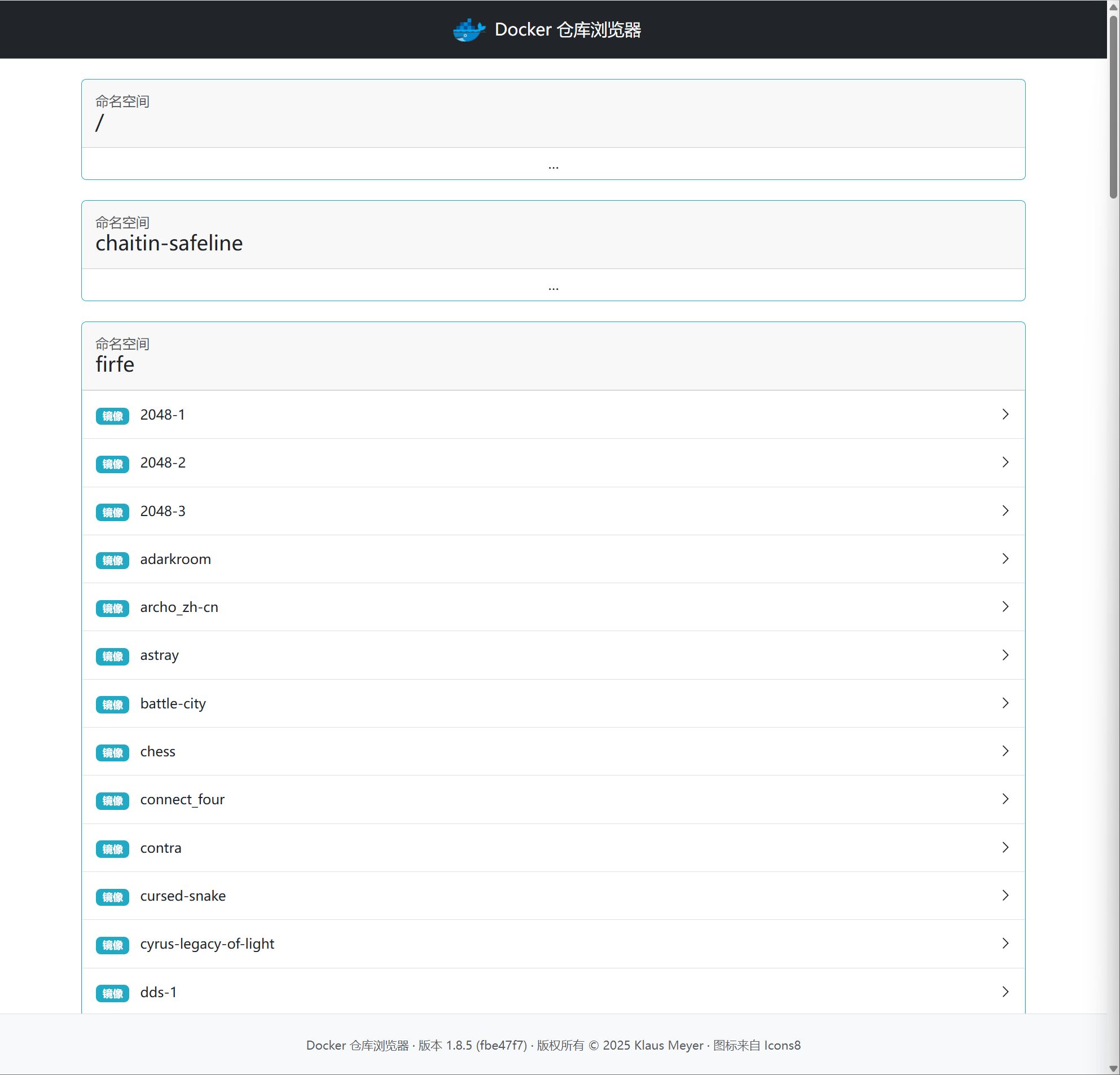
Task: Click the chevron on archo_zh-cn row
Action: coord(1005,607)
